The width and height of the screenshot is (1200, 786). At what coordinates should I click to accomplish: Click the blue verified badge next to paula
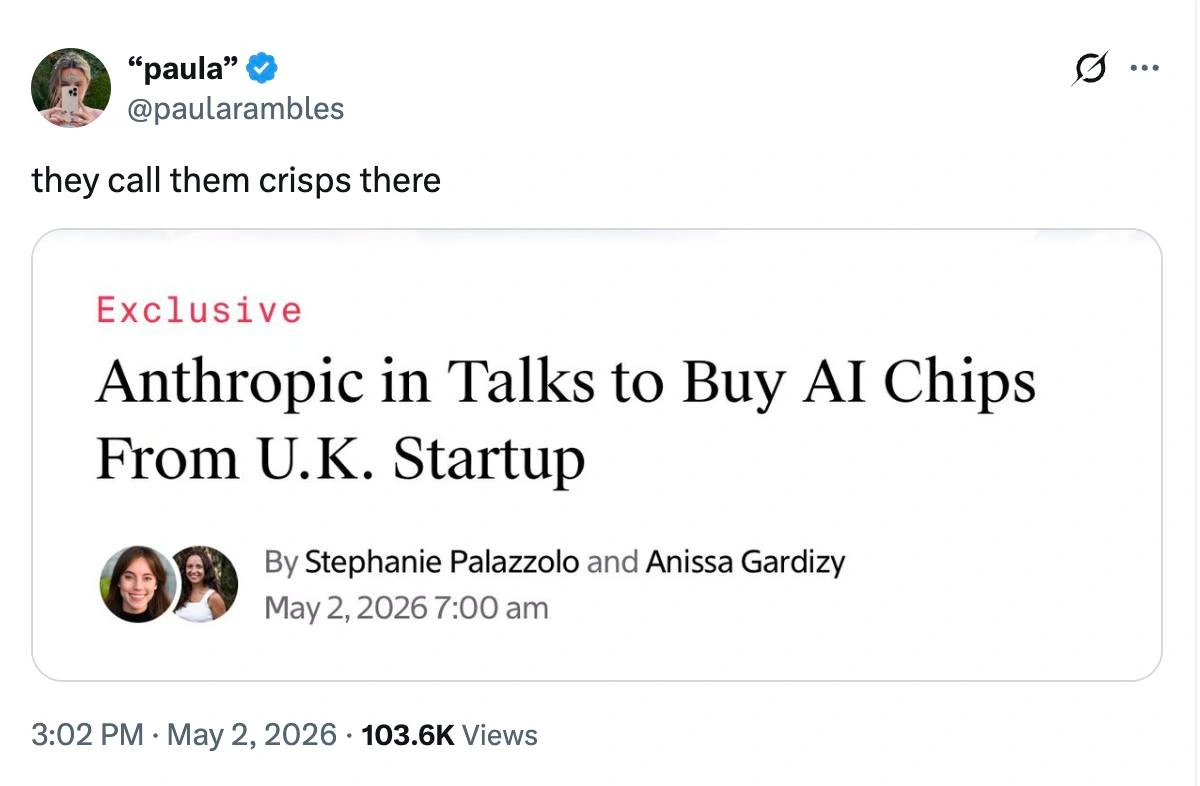(263, 69)
